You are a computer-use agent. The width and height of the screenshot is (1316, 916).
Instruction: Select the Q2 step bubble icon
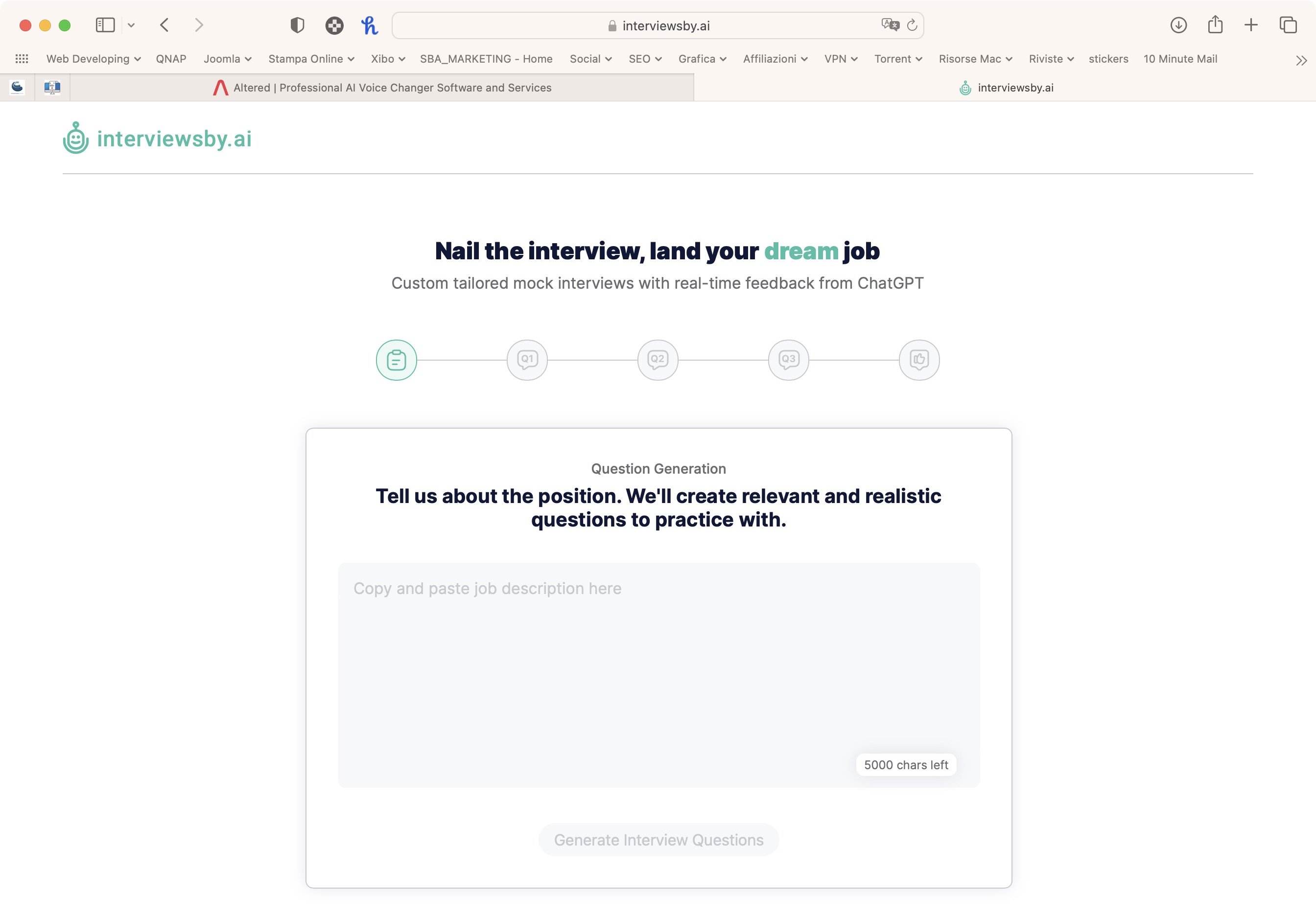[658, 360]
